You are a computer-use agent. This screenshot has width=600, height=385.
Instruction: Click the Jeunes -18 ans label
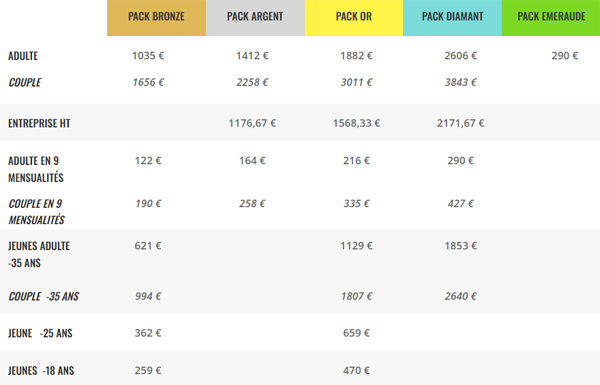tap(41, 371)
